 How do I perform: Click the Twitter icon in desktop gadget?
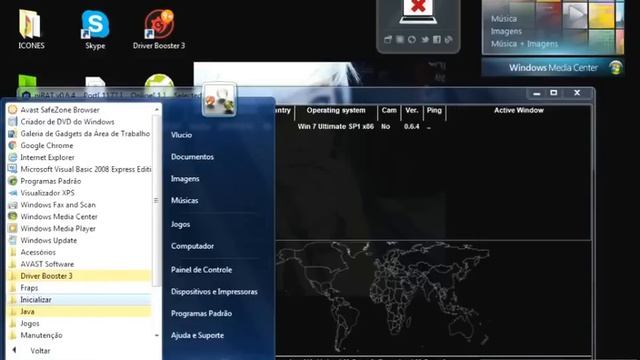tap(424, 40)
